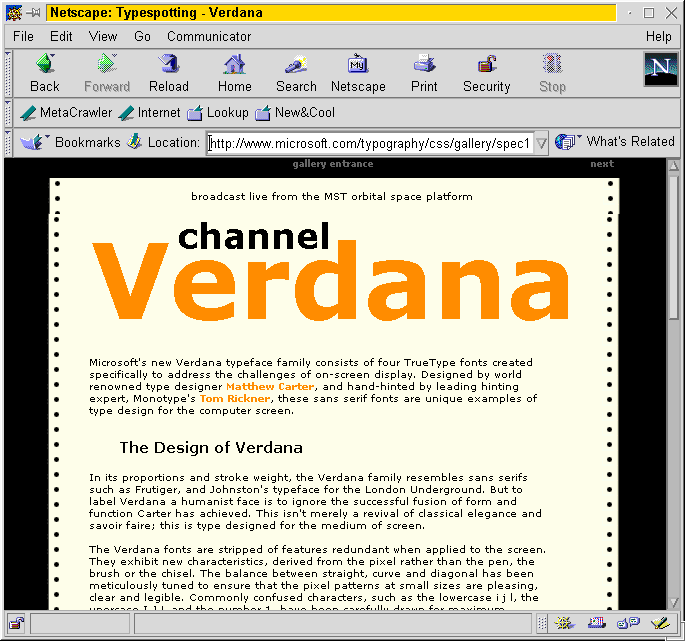
Task: Collapse the personal toolbar via its handle
Action: point(8,113)
